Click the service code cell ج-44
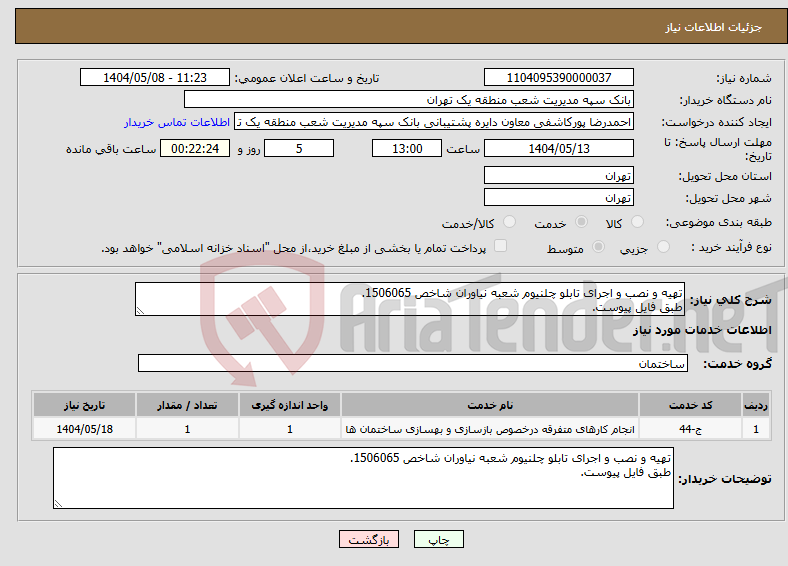This screenshot has width=788, height=566. click(691, 429)
